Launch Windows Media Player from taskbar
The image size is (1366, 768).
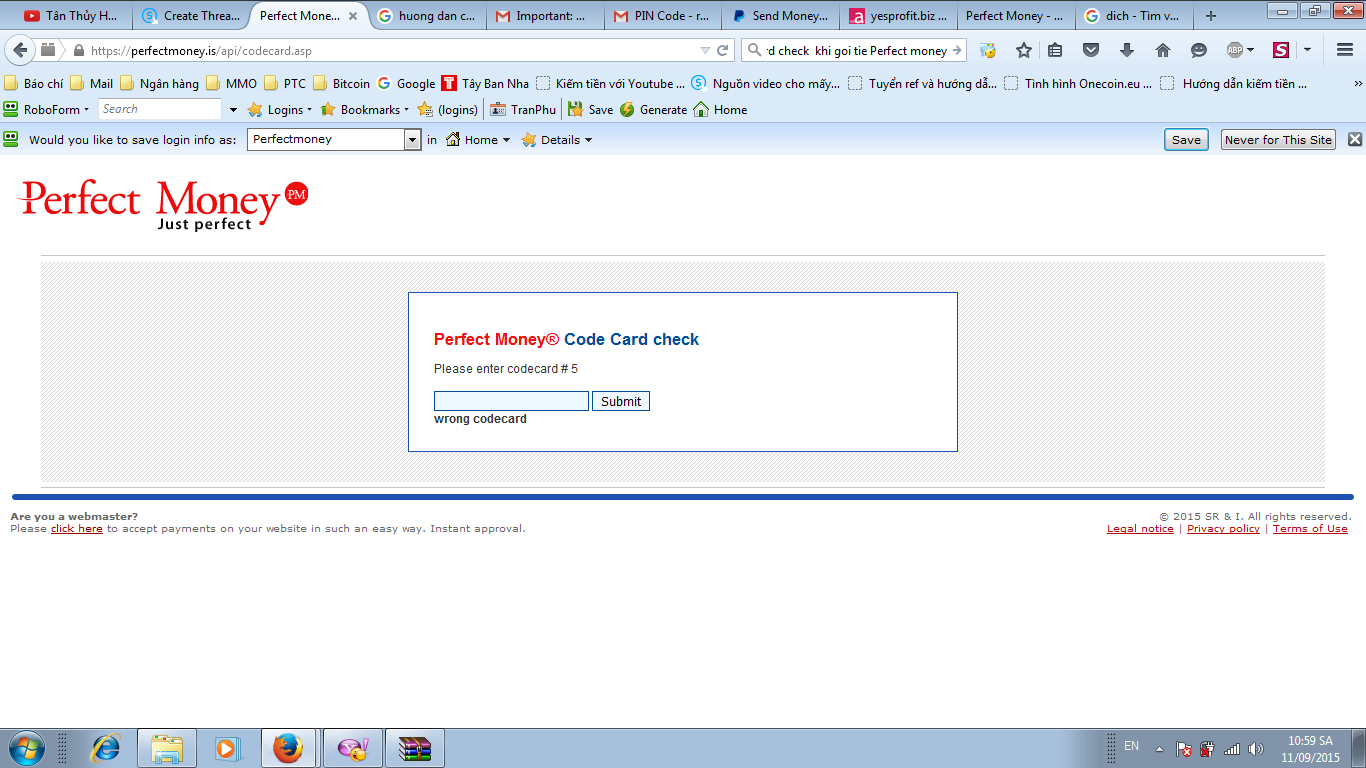(227, 748)
